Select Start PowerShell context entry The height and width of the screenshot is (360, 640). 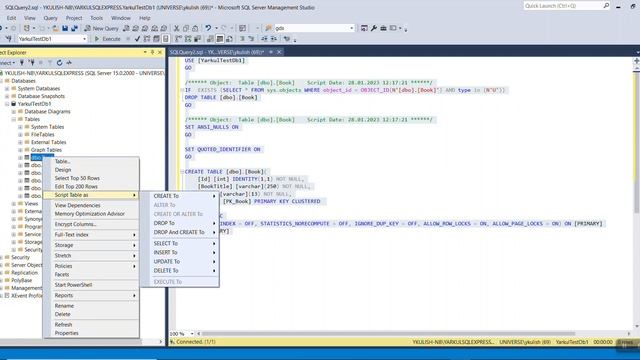tap(91, 285)
